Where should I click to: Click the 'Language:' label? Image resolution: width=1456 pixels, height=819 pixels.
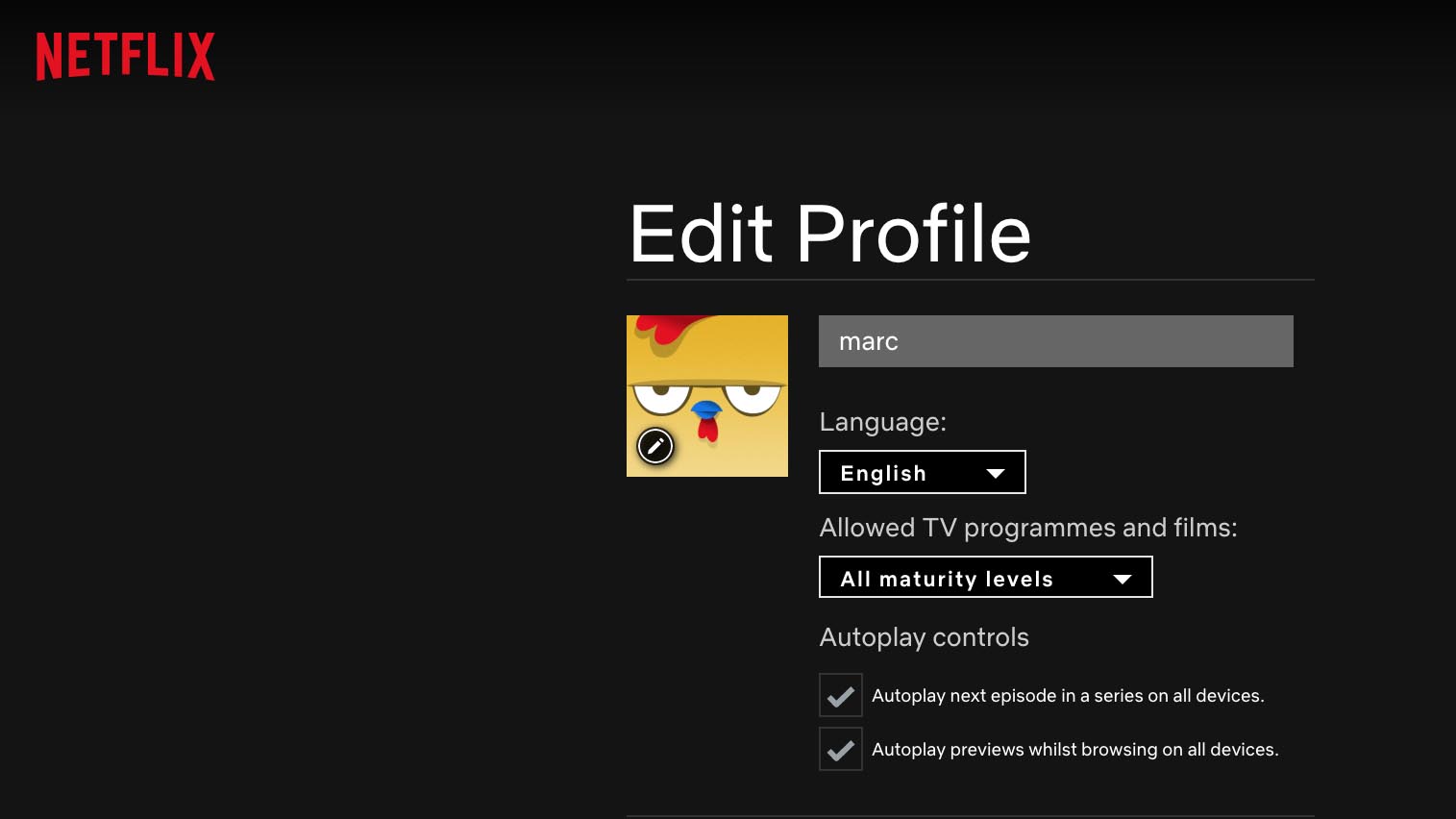coord(883,422)
